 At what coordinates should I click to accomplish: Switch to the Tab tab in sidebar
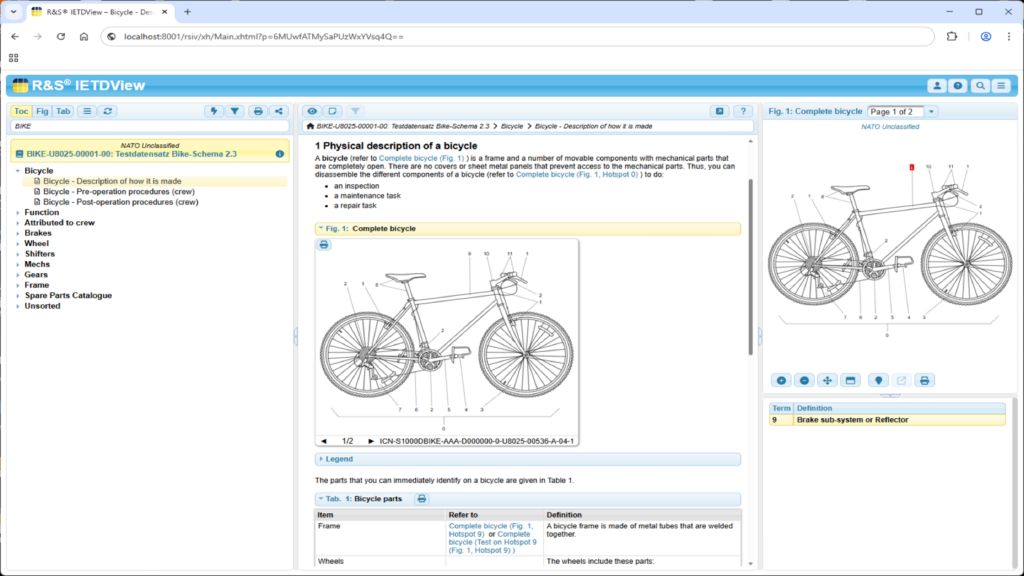[63, 111]
